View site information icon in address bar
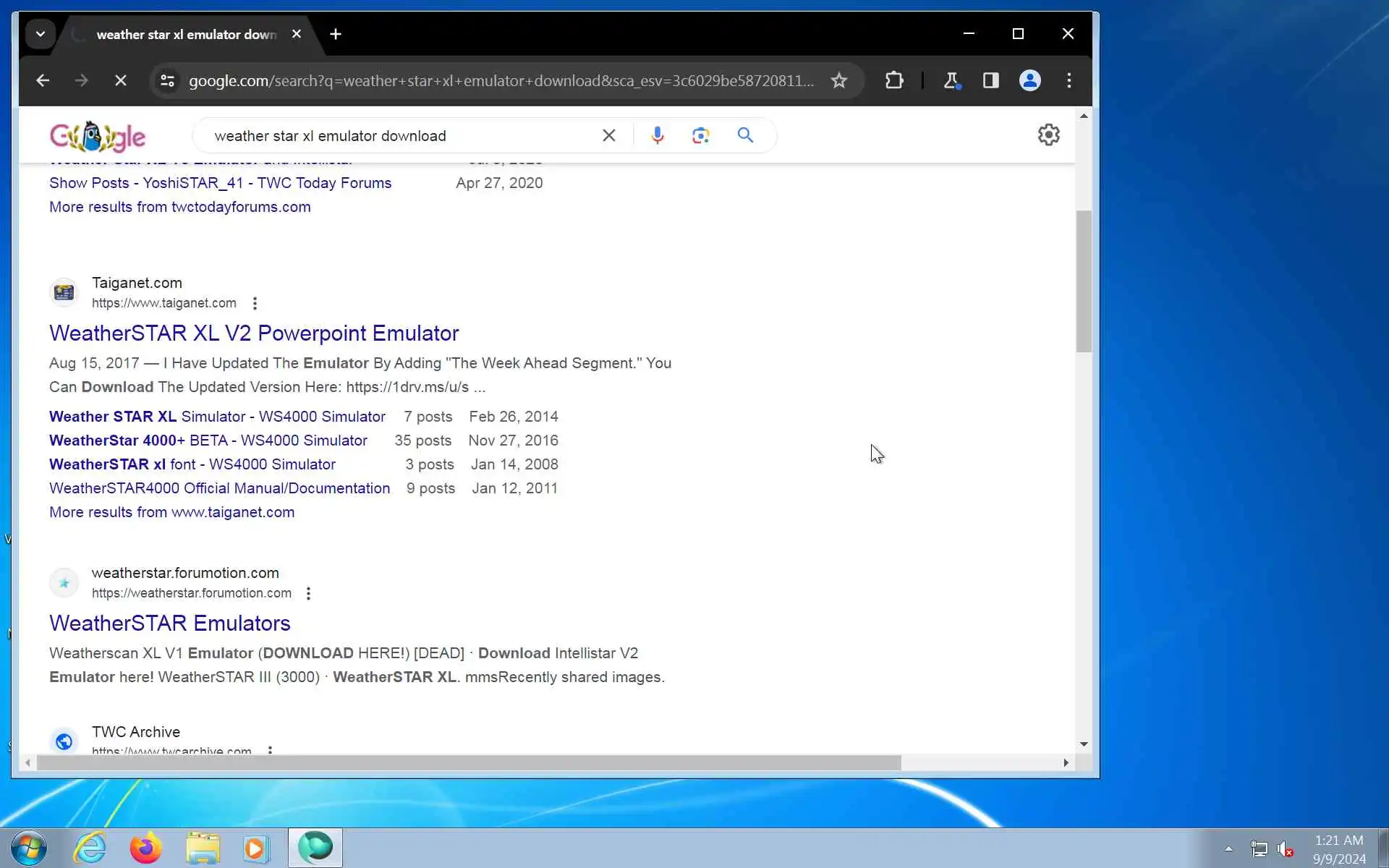The height and width of the screenshot is (868, 1389). [167, 80]
